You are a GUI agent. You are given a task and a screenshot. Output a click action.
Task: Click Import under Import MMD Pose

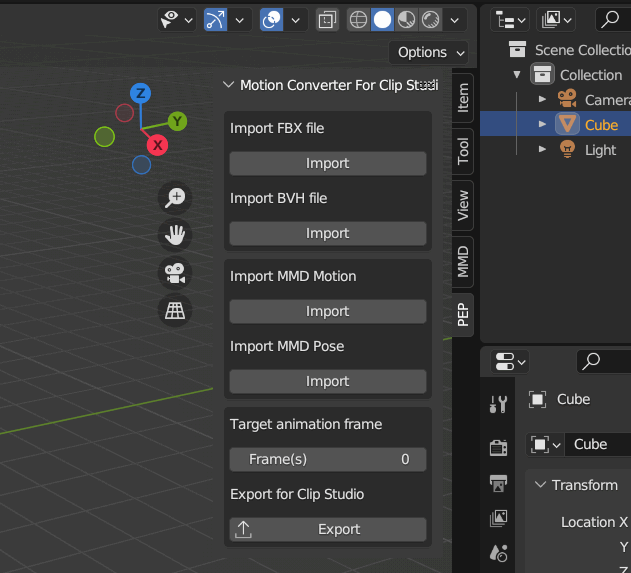tap(328, 381)
